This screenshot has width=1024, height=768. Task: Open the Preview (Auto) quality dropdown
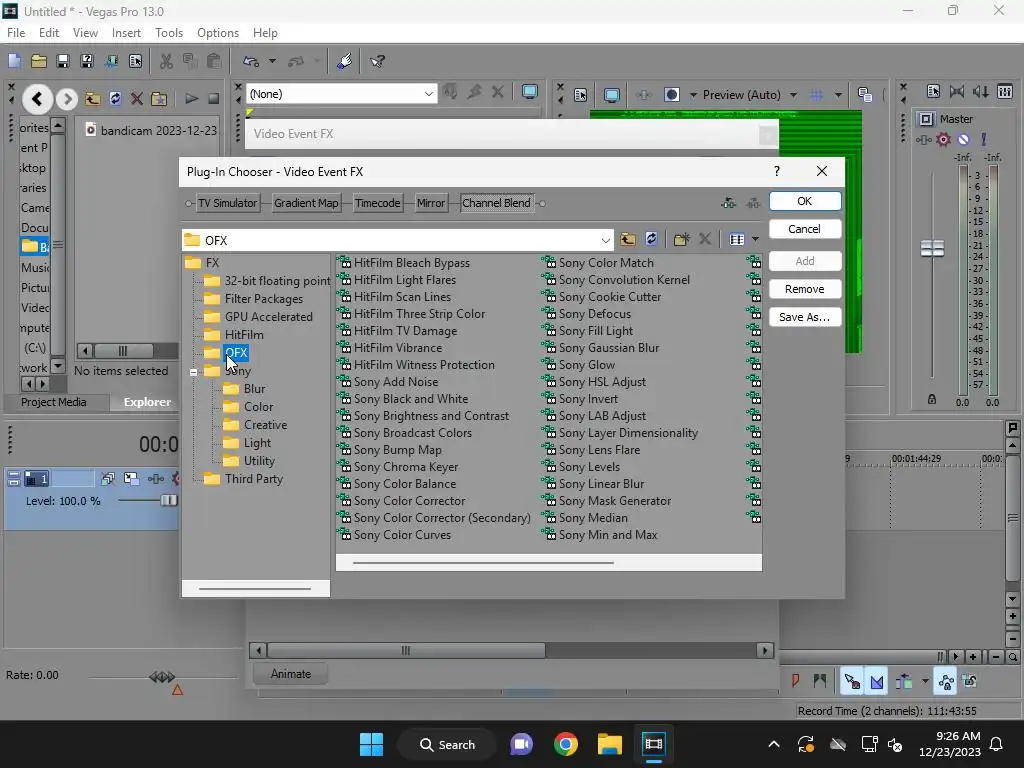[x=793, y=95]
